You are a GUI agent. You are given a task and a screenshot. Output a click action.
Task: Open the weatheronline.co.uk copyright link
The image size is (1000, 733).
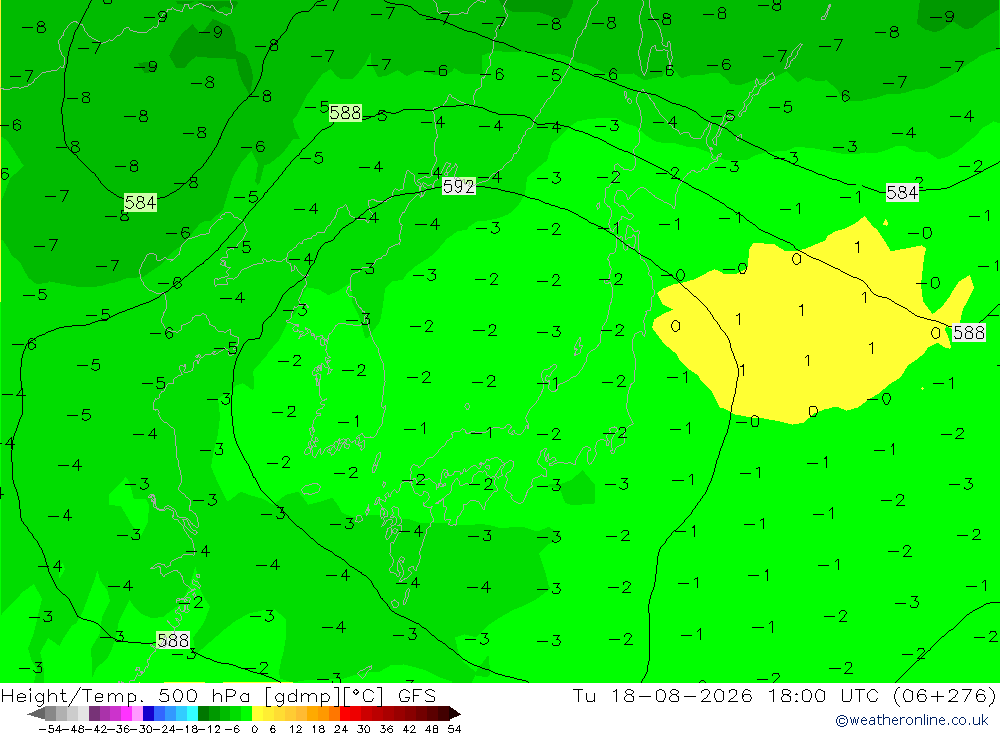pos(912,720)
